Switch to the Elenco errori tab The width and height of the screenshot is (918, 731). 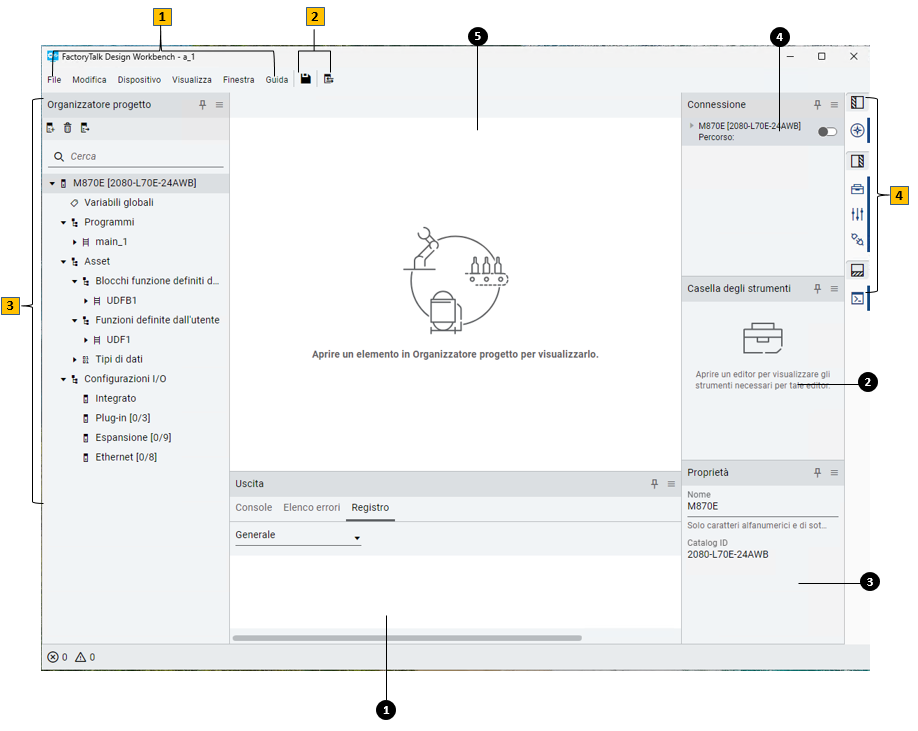311,507
